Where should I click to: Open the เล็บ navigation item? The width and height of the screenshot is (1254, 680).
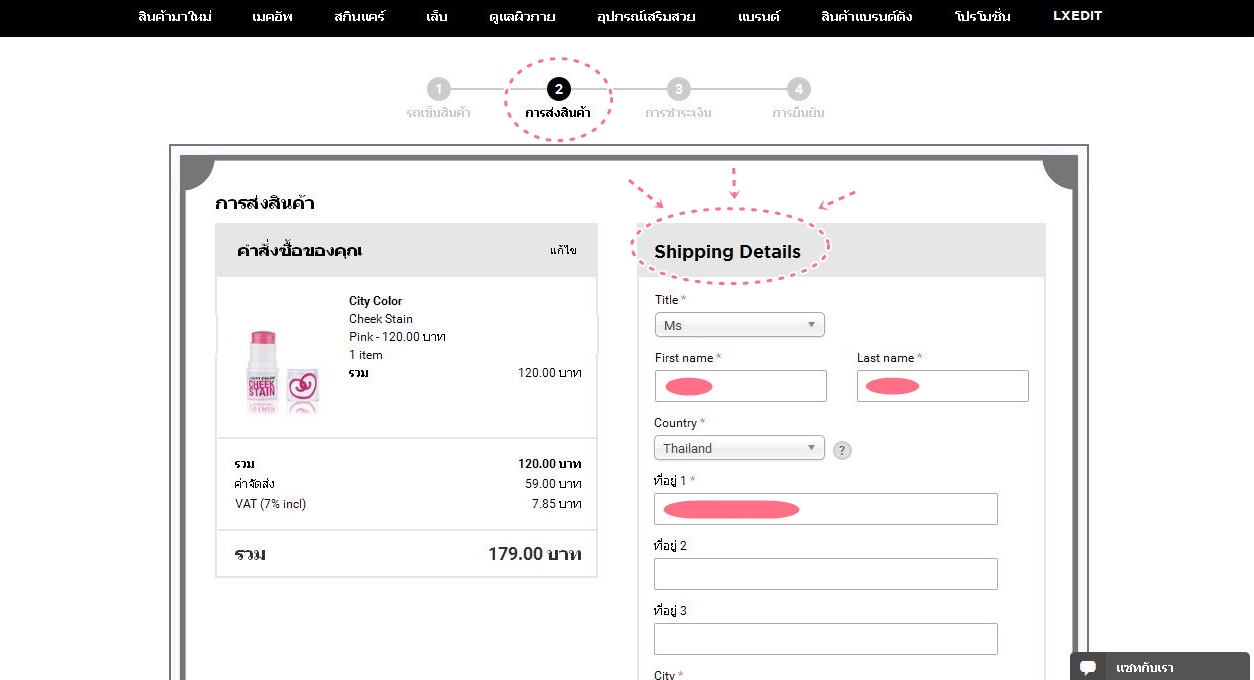(437, 17)
